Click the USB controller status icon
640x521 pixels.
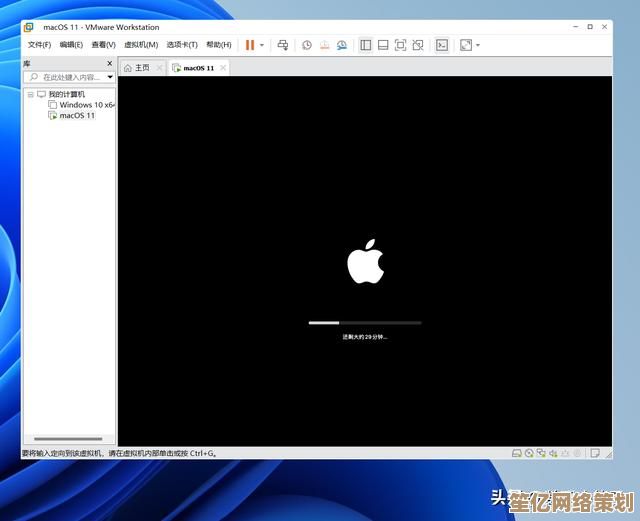click(x=565, y=453)
